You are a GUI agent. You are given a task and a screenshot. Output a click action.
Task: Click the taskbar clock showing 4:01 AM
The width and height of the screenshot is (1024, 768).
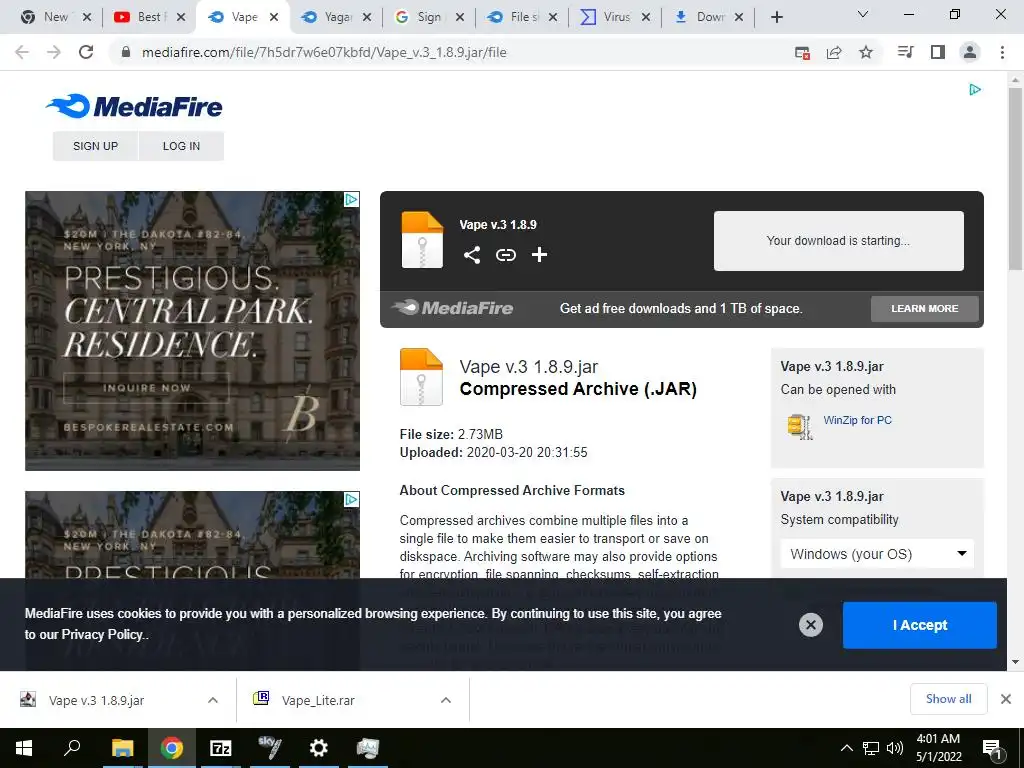[938, 748]
